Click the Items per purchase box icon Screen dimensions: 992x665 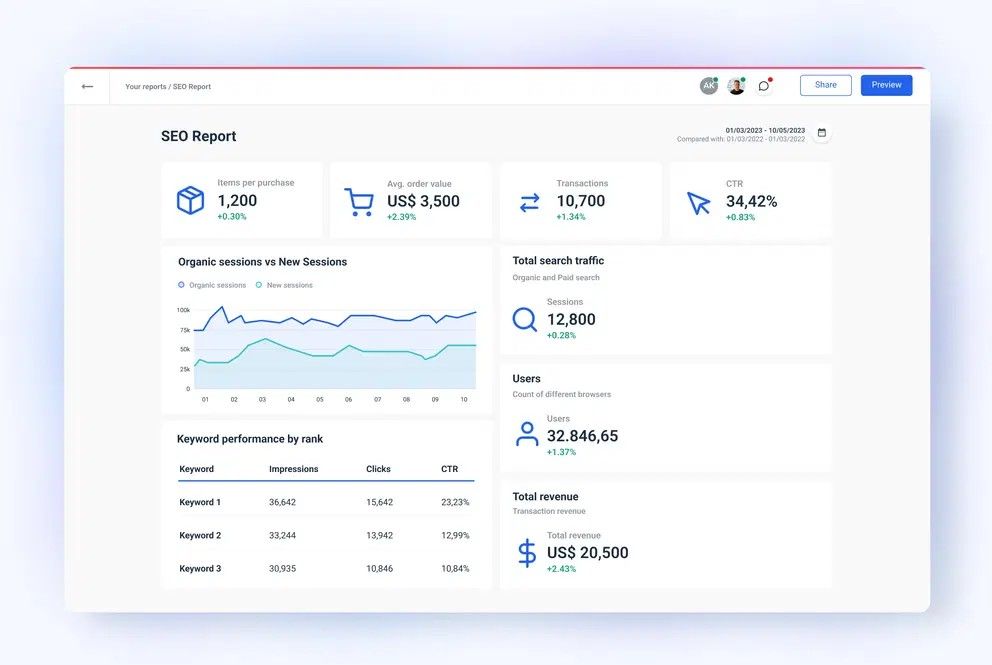190,201
